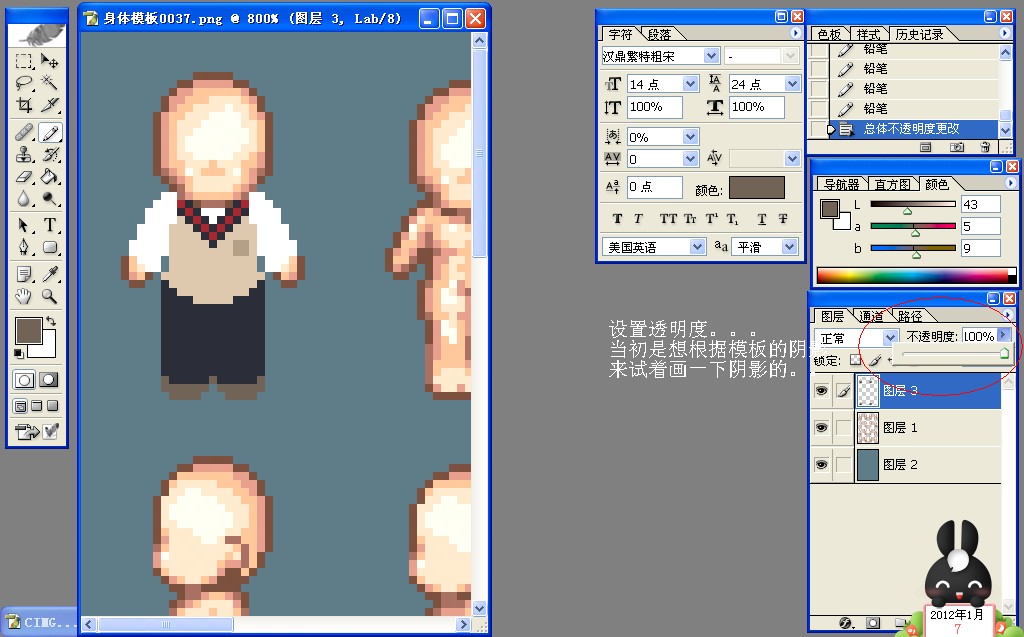Activate the Crop tool
The width and height of the screenshot is (1024, 637).
24,105
